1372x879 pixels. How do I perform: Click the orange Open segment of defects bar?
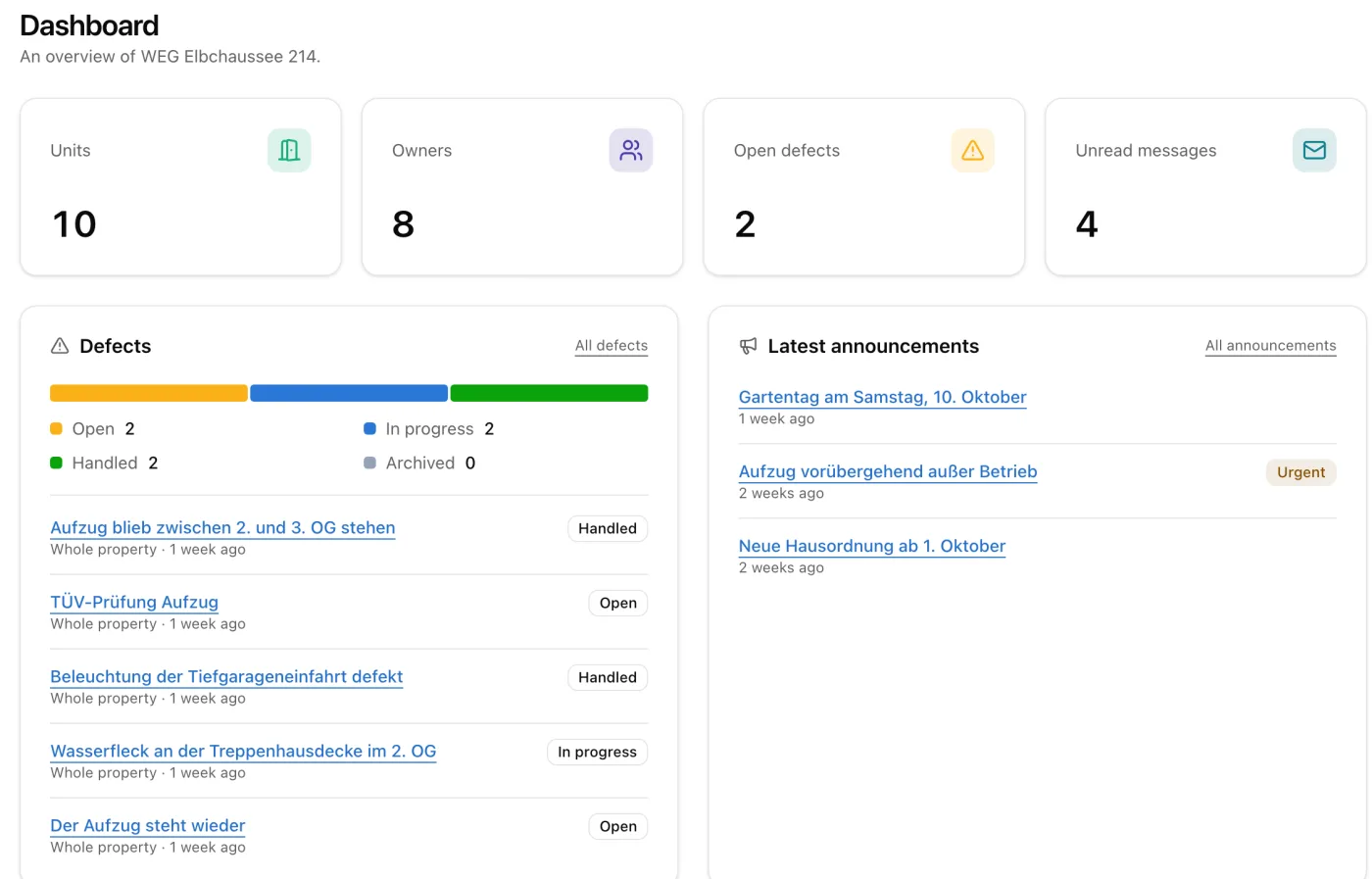[x=149, y=393]
